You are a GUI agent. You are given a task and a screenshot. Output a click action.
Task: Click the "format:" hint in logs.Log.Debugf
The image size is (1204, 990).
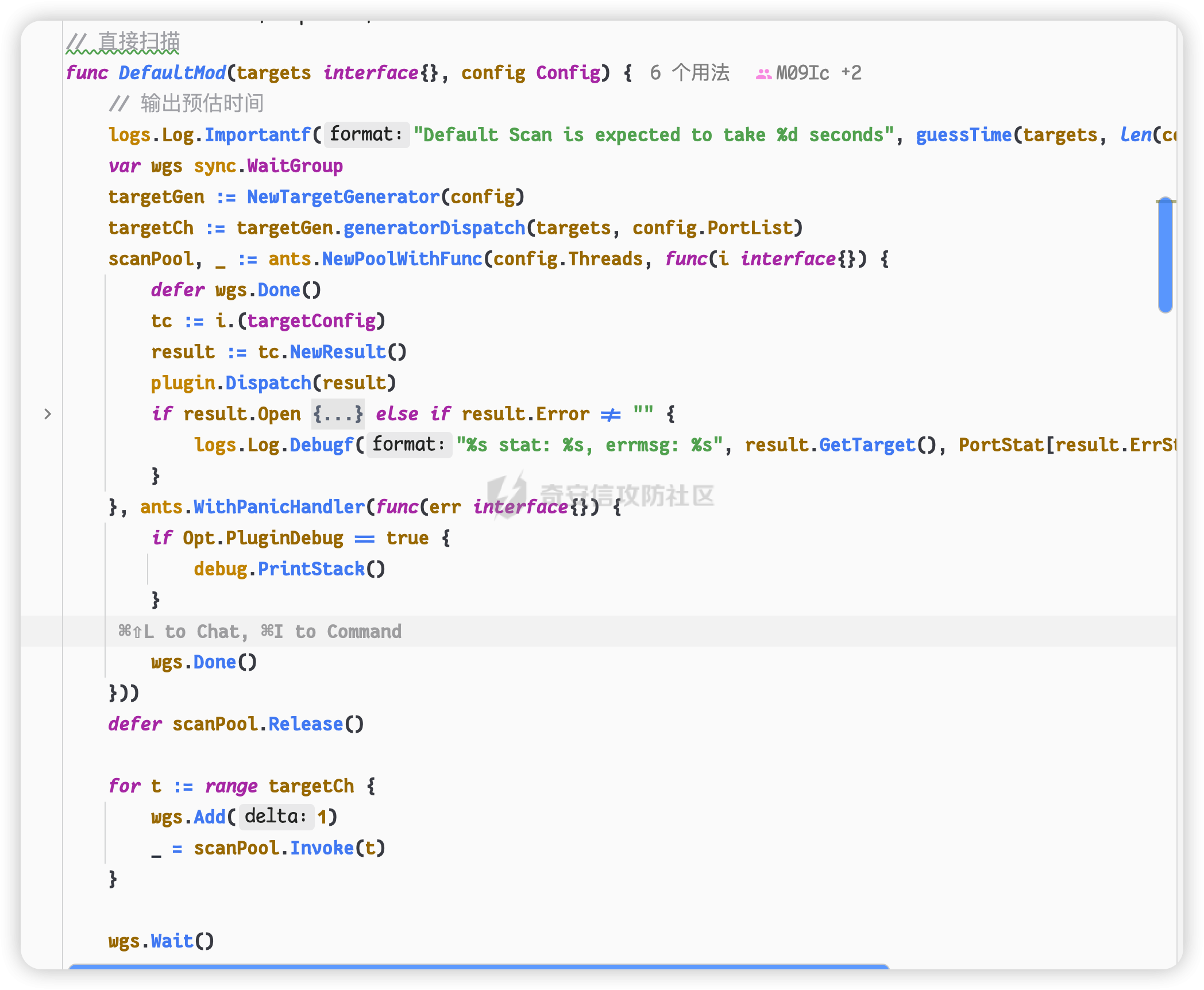pyautogui.click(x=409, y=445)
